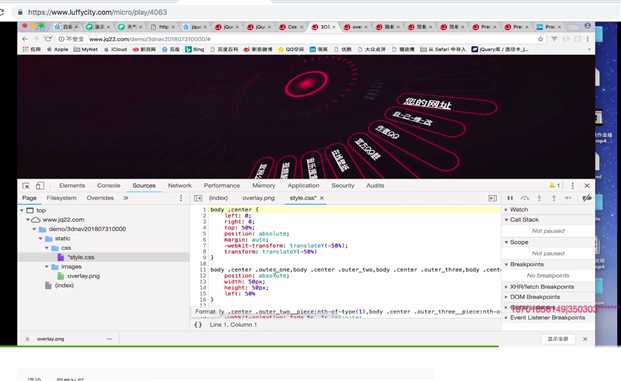621x381 pixels.
Task: Pretty print with the braces icon
Action: click(198, 324)
